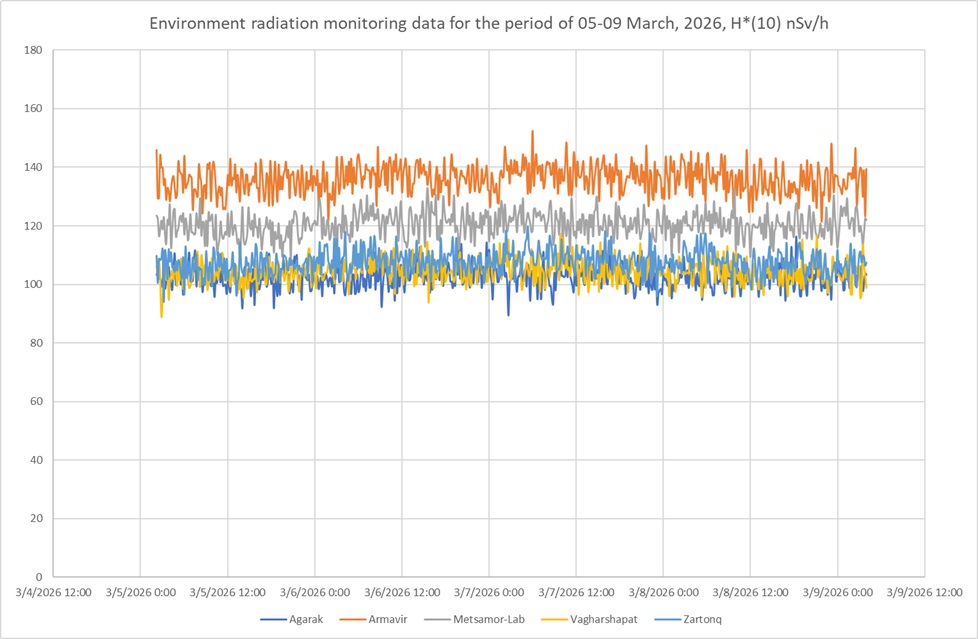Select the Zartonq legend entry
Screen dimensions: 978x639
point(700,619)
